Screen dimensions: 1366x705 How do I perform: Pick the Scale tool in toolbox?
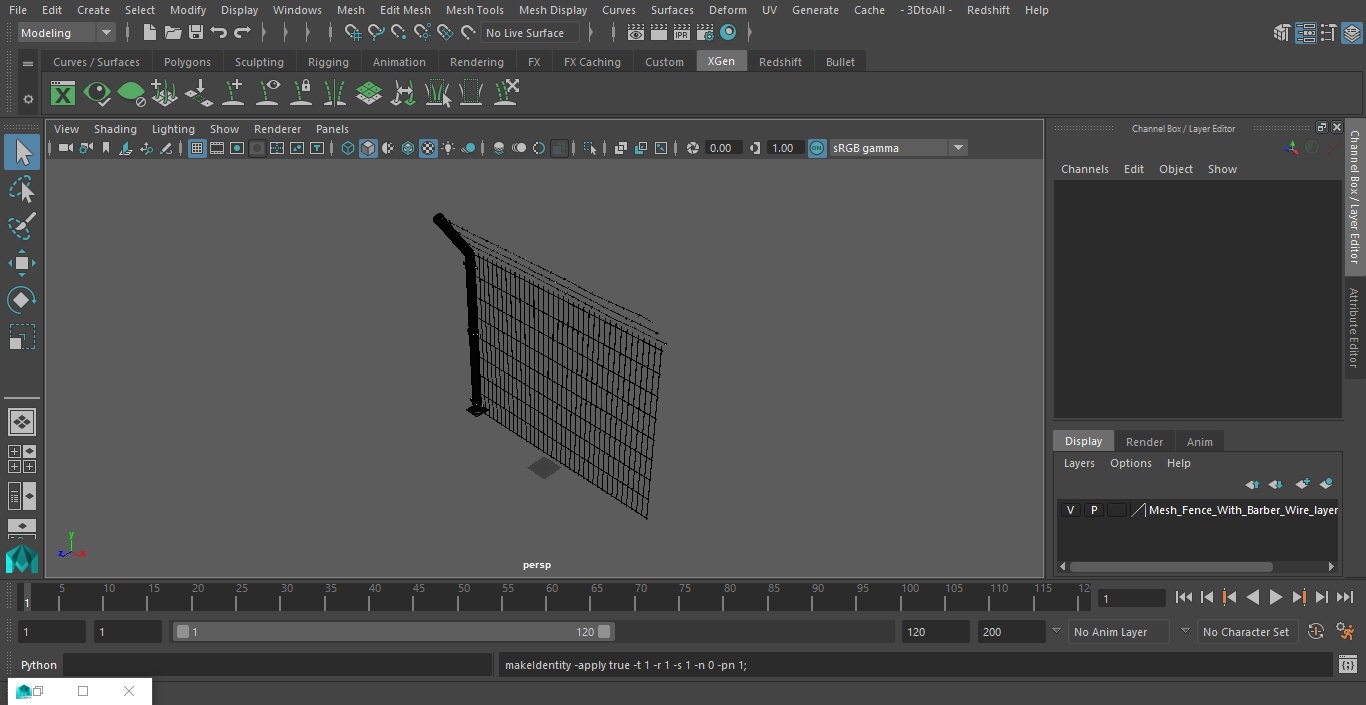coord(22,337)
